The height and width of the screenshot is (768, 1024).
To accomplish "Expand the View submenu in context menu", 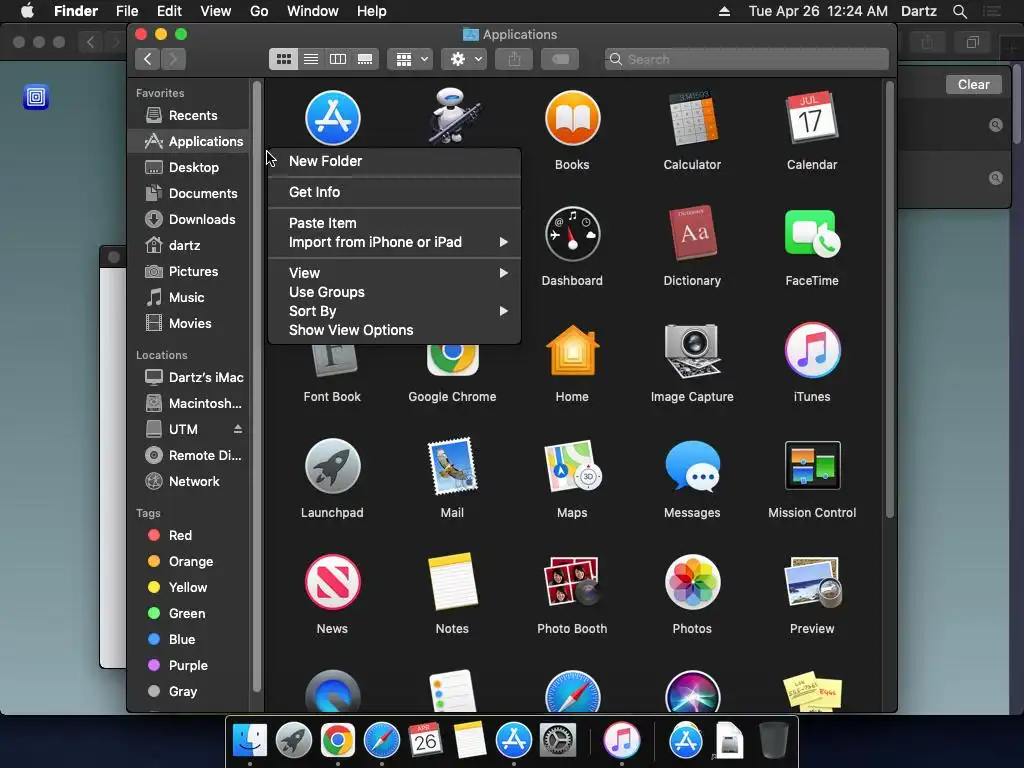I will [394, 273].
